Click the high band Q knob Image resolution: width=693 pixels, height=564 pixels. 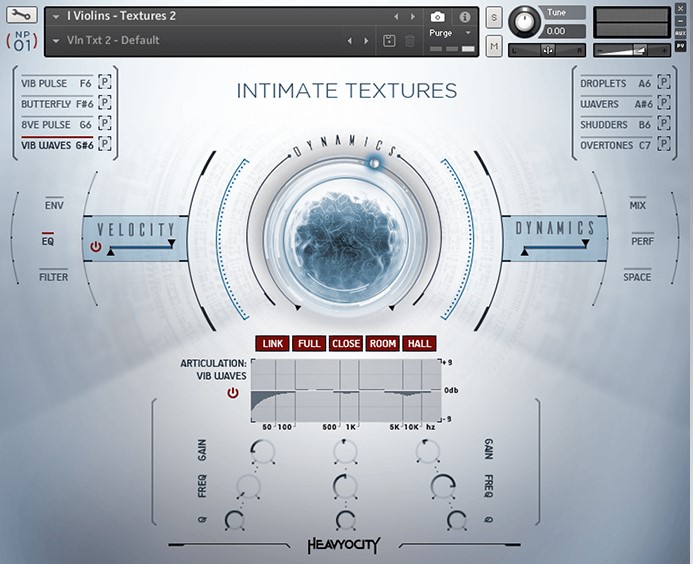(457, 520)
